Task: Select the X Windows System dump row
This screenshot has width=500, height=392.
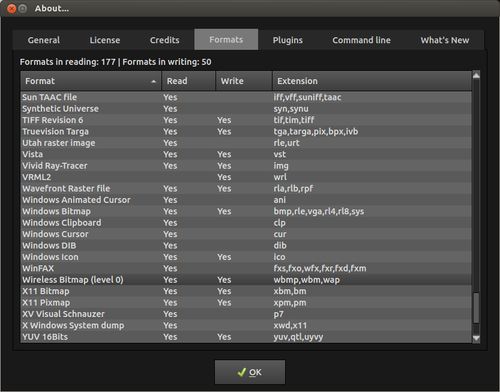Action: [246, 325]
